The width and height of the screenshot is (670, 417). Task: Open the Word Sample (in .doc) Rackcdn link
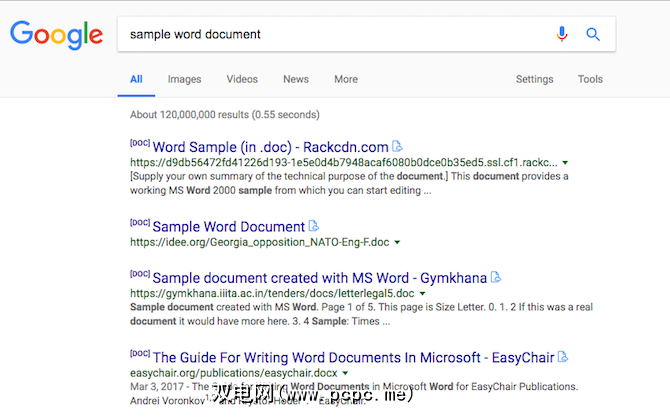click(x=270, y=147)
